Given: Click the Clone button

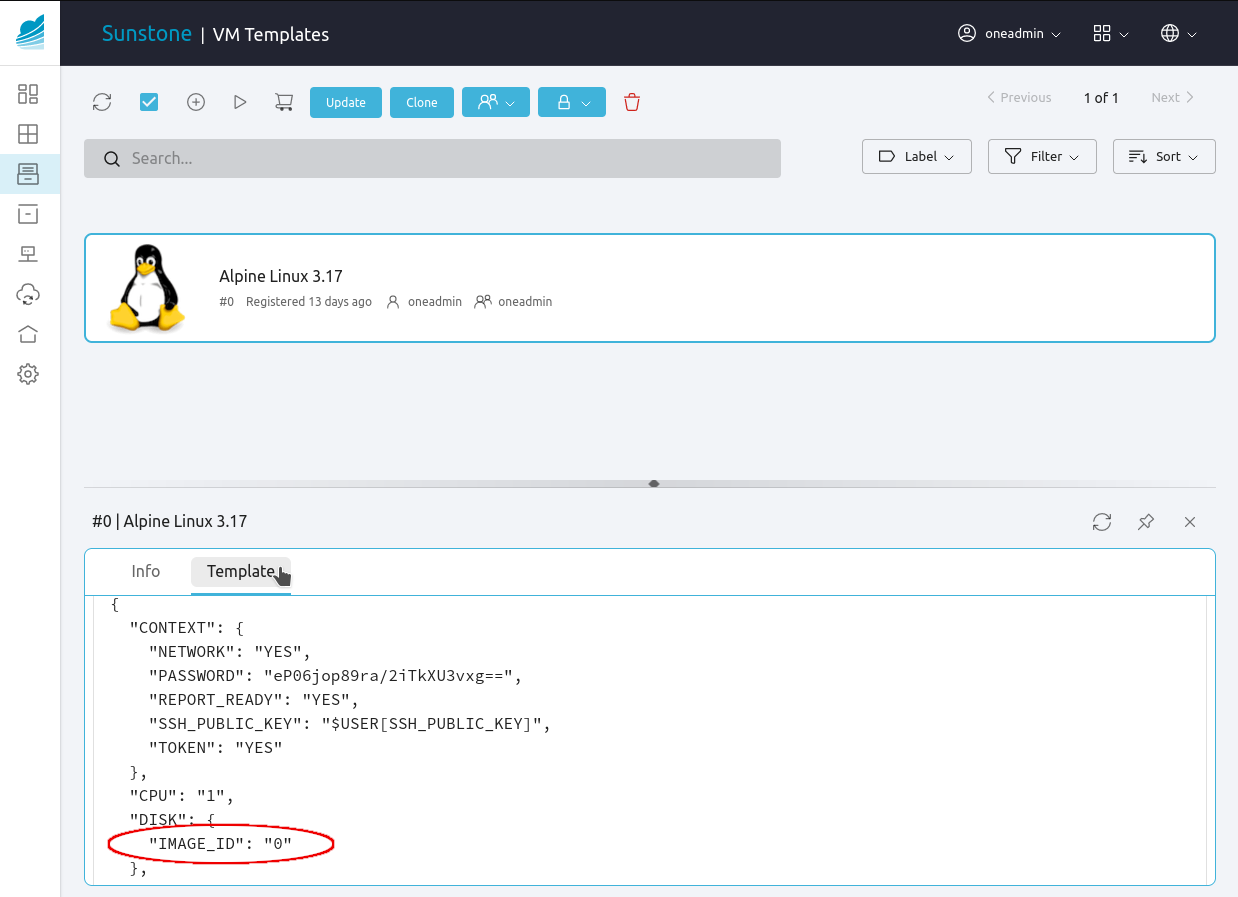Looking at the screenshot, I should pyautogui.click(x=422, y=102).
